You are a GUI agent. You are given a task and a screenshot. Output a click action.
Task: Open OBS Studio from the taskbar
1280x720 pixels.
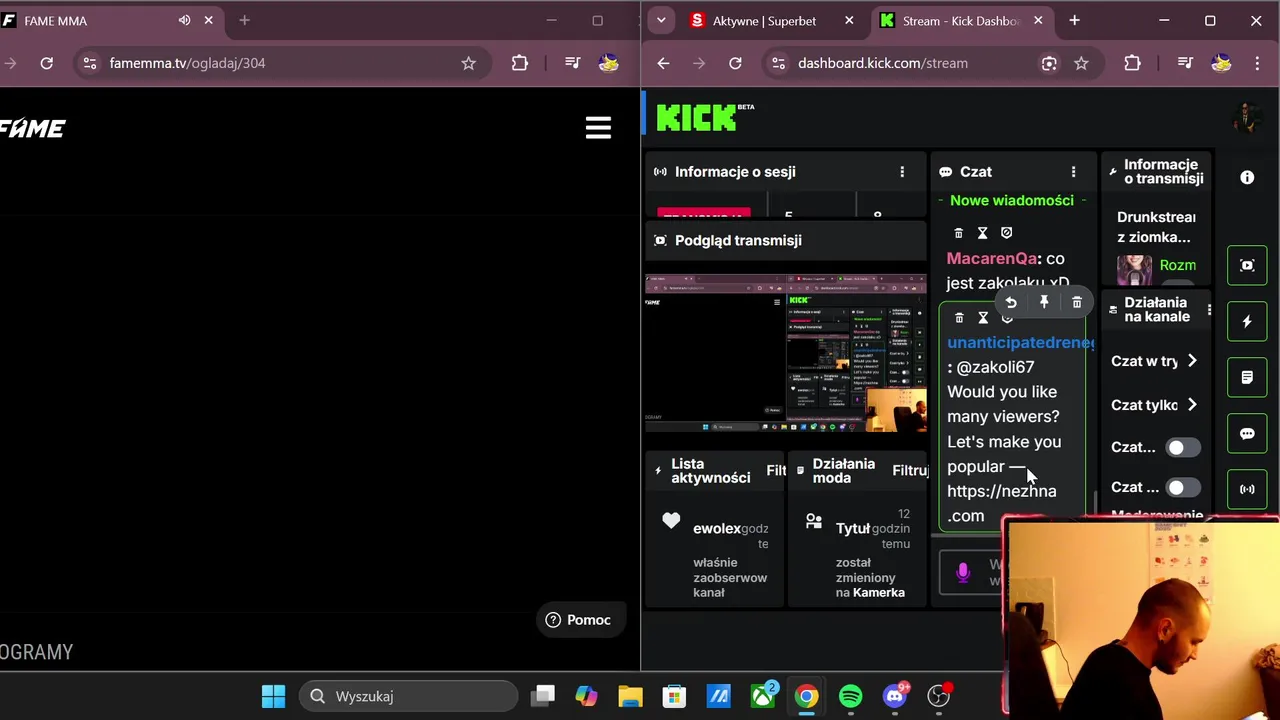(939, 696)
